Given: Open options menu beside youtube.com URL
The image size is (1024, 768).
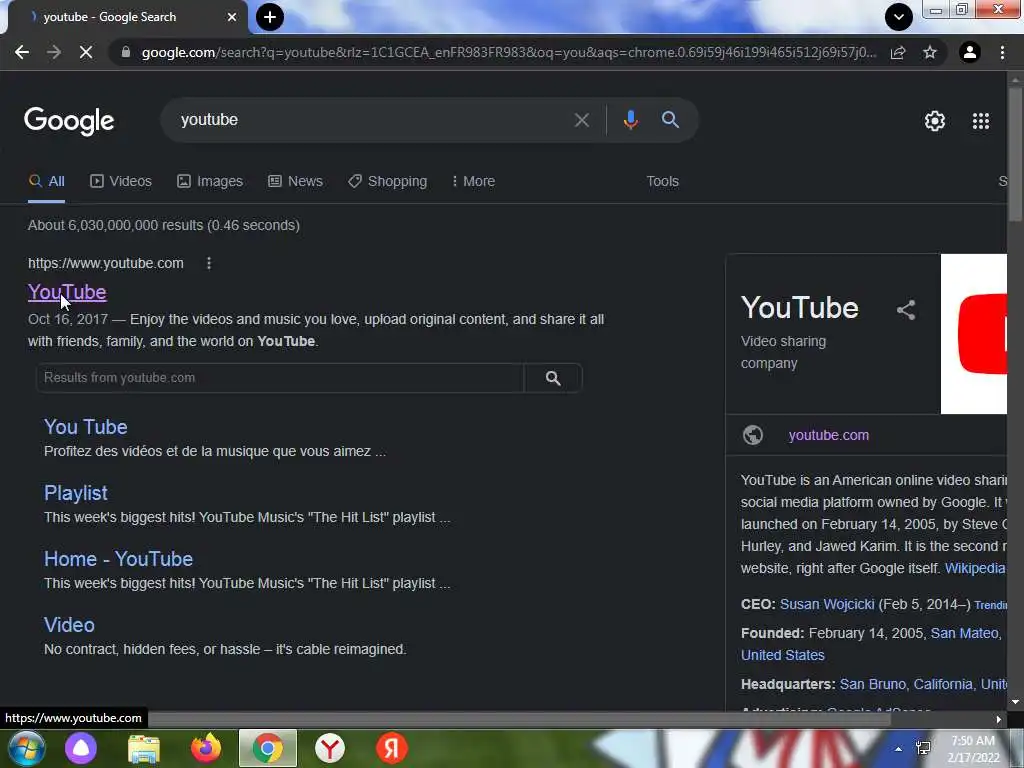Looking at the screenshot, I should [208, 263].
